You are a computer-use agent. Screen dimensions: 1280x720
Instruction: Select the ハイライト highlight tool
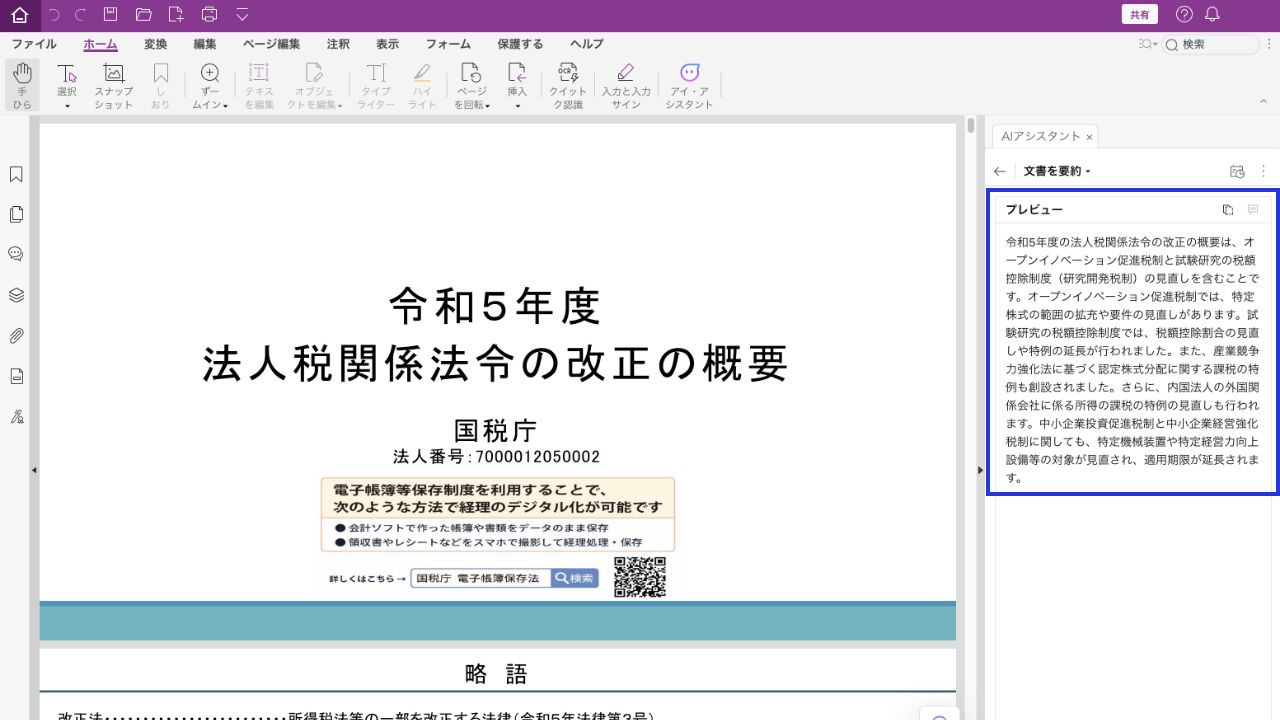click(x=422, y=85)
